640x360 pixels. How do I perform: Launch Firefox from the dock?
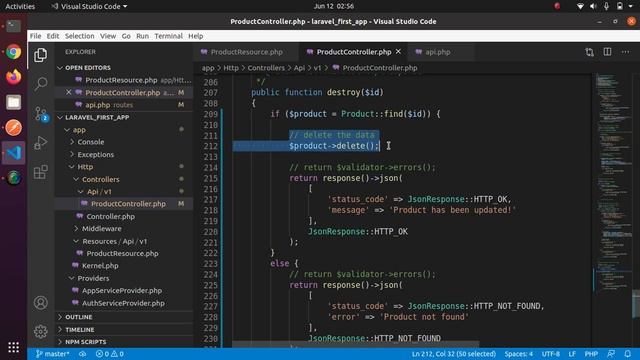point(13,77)
